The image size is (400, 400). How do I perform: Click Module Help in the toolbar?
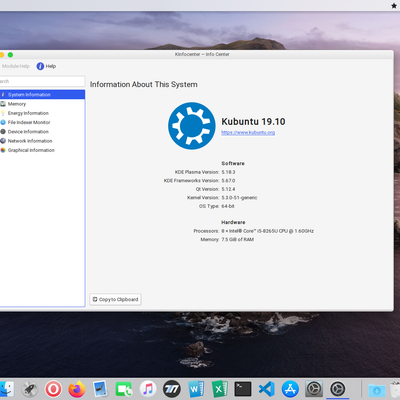pyautogui.click(x=16, y=66)
